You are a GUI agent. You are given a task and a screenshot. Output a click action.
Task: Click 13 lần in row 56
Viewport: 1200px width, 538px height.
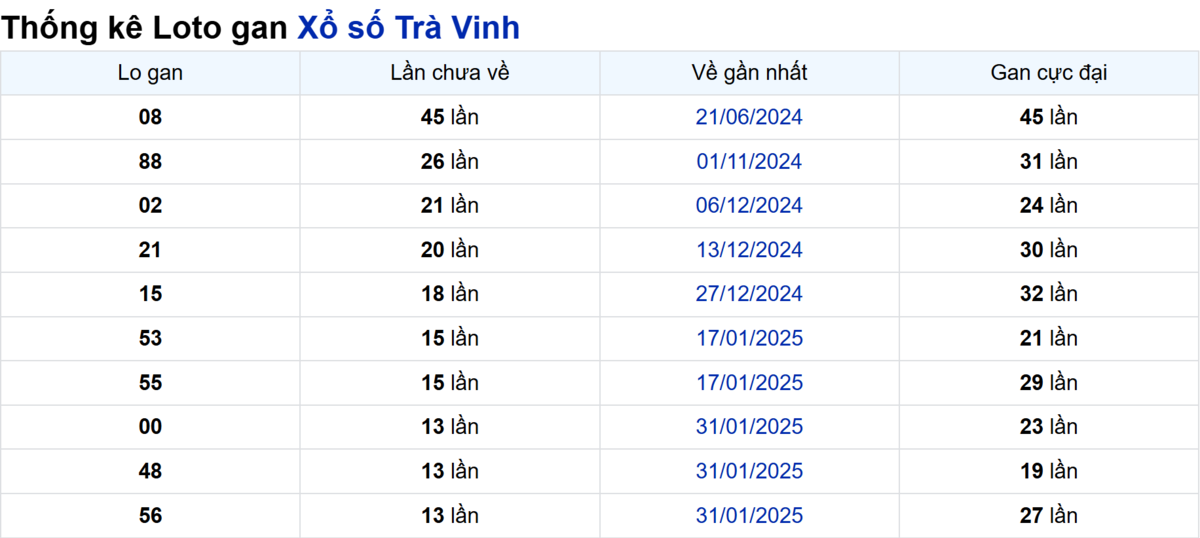[450, 515]
